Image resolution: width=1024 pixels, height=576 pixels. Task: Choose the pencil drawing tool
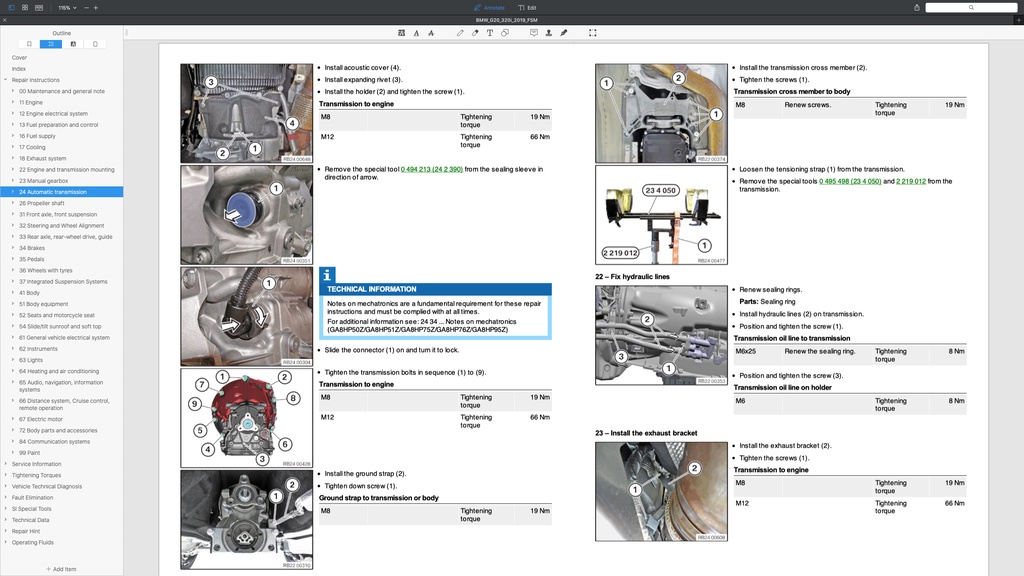(x=460, y=33)
